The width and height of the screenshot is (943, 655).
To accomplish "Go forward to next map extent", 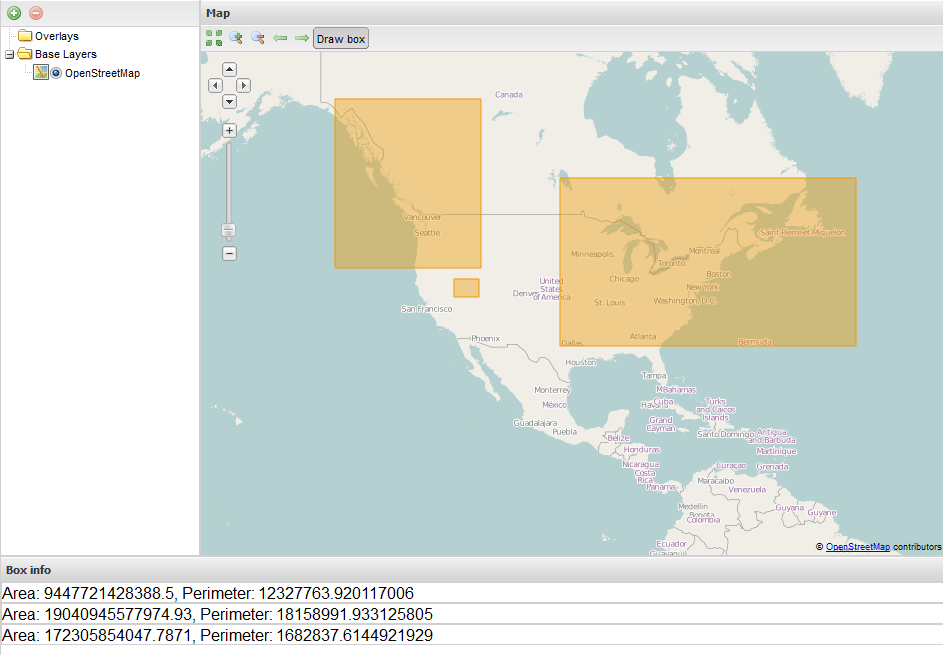I will [301, 37].
